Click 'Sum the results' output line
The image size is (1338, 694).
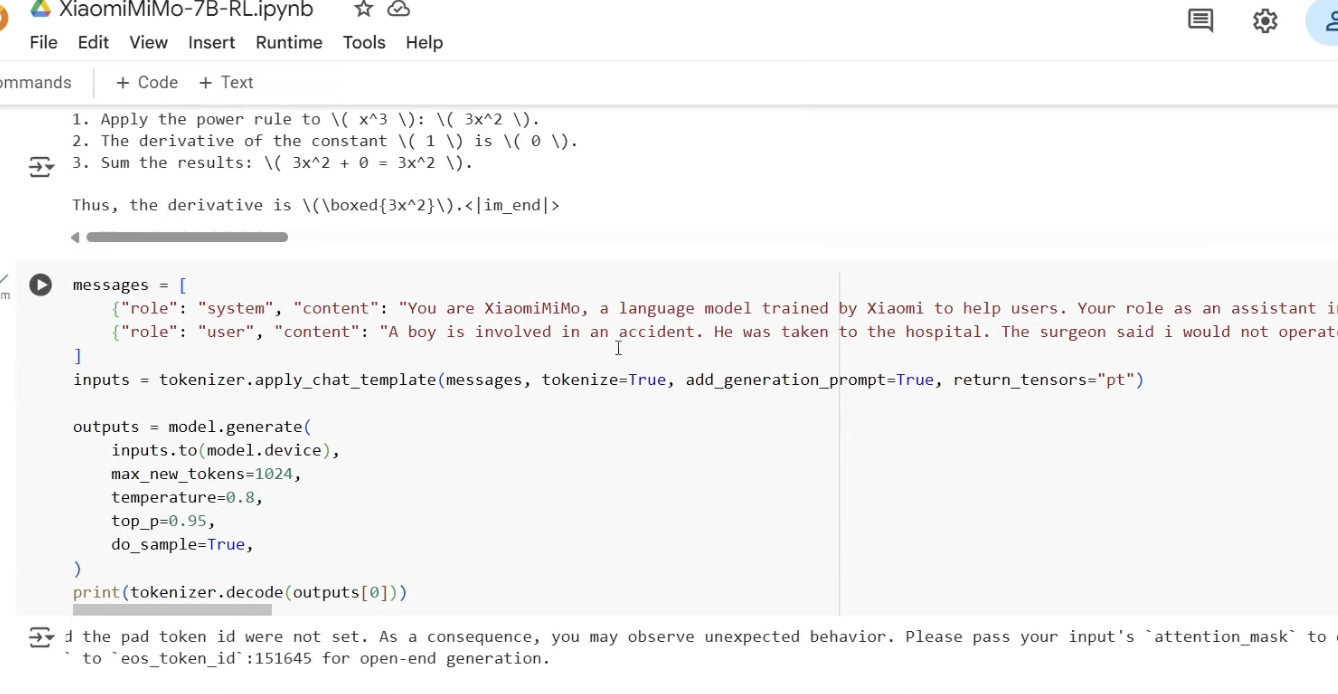tap(272, 162)
